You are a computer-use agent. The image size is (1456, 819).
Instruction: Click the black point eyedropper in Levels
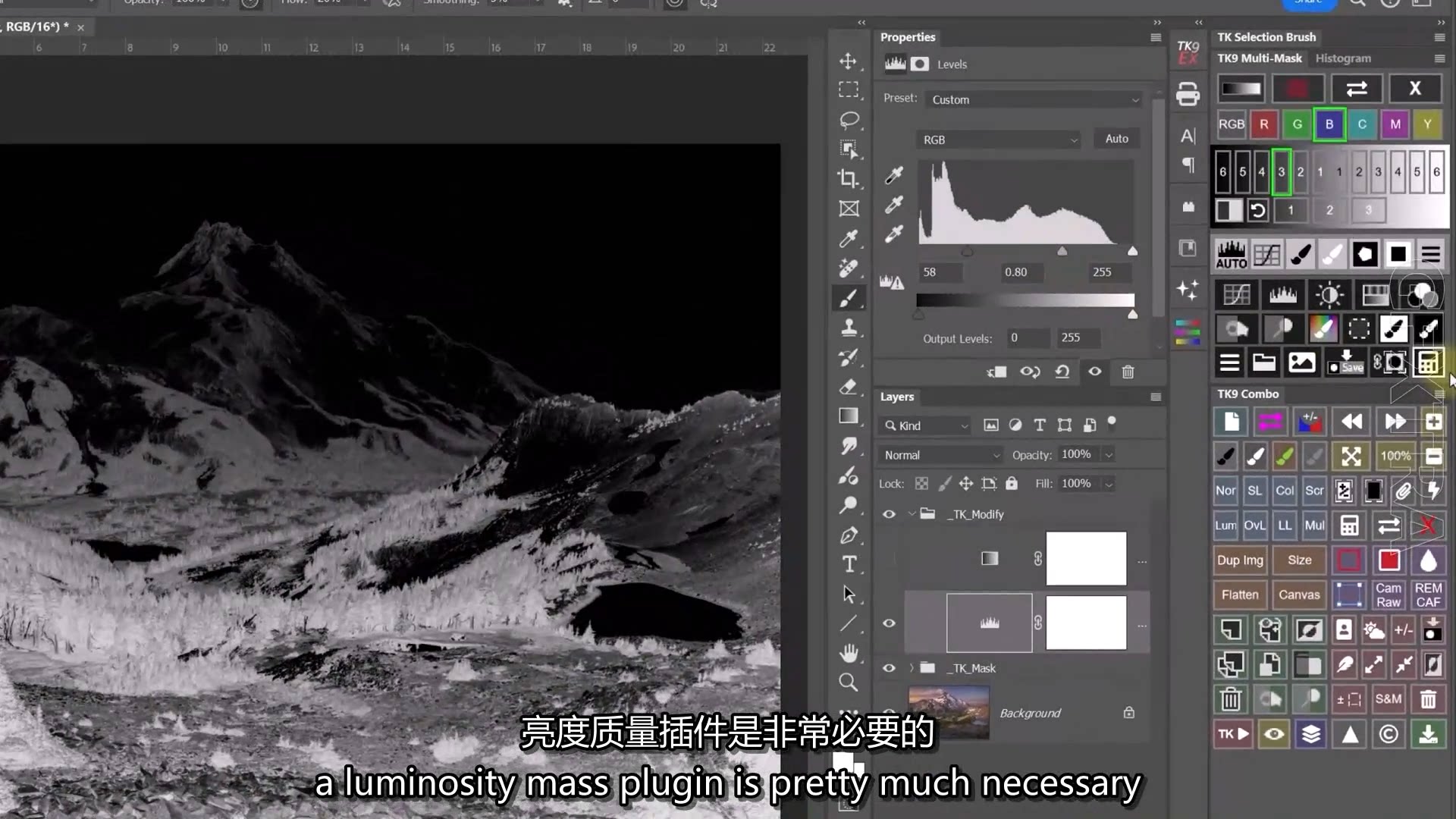point(894,176)
